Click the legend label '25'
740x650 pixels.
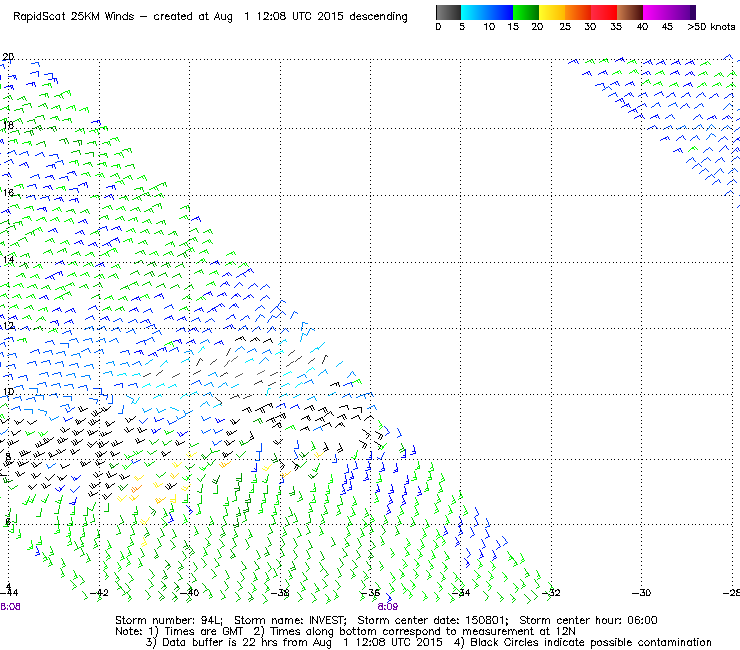(x=565, y=27)
